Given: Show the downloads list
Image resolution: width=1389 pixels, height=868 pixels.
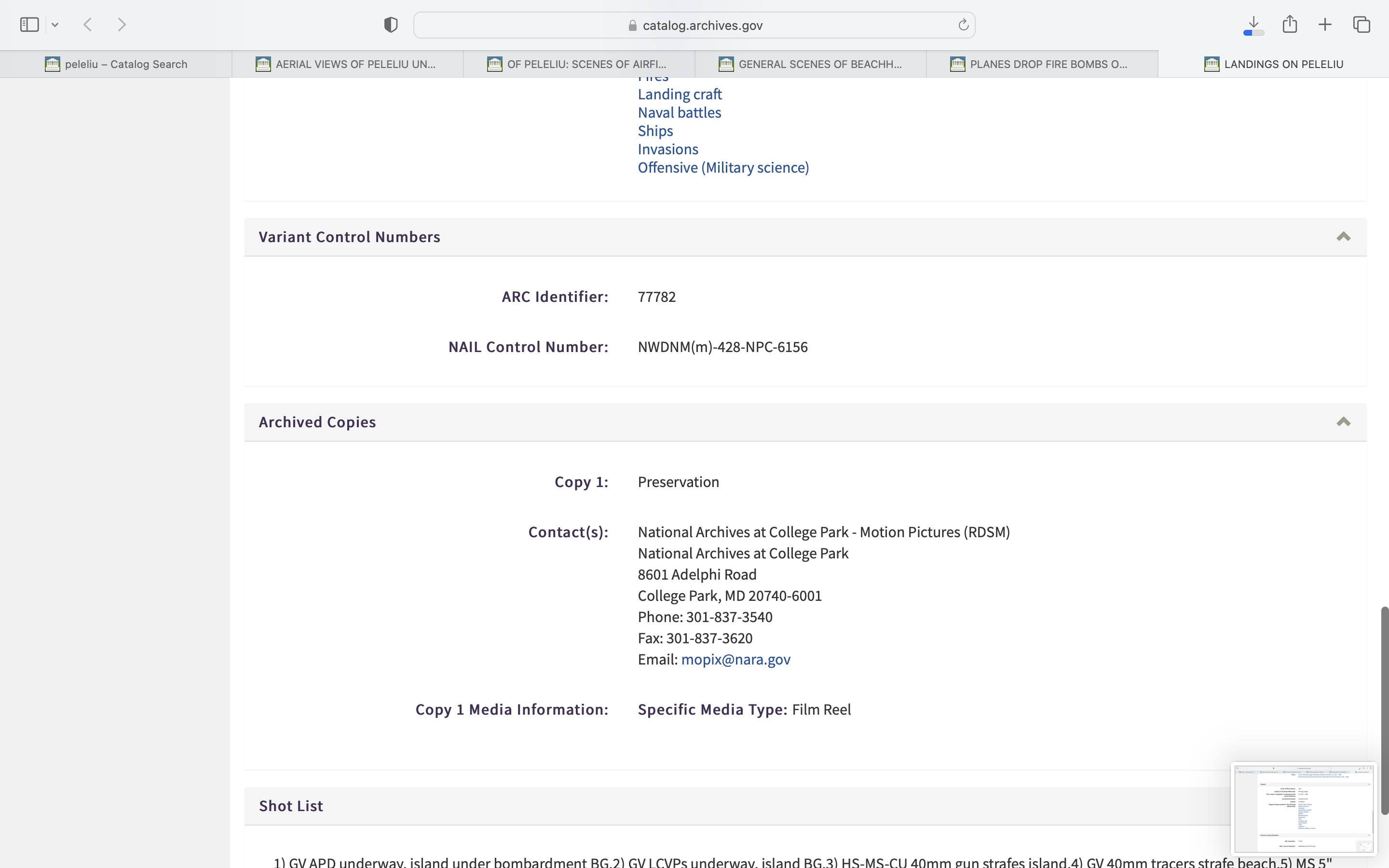Looking at the screenshot, I should pos(1253,25).
